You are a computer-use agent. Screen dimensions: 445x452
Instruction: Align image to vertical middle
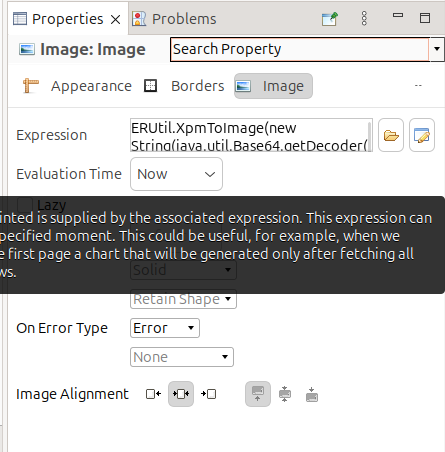click(x=285, y=394)
